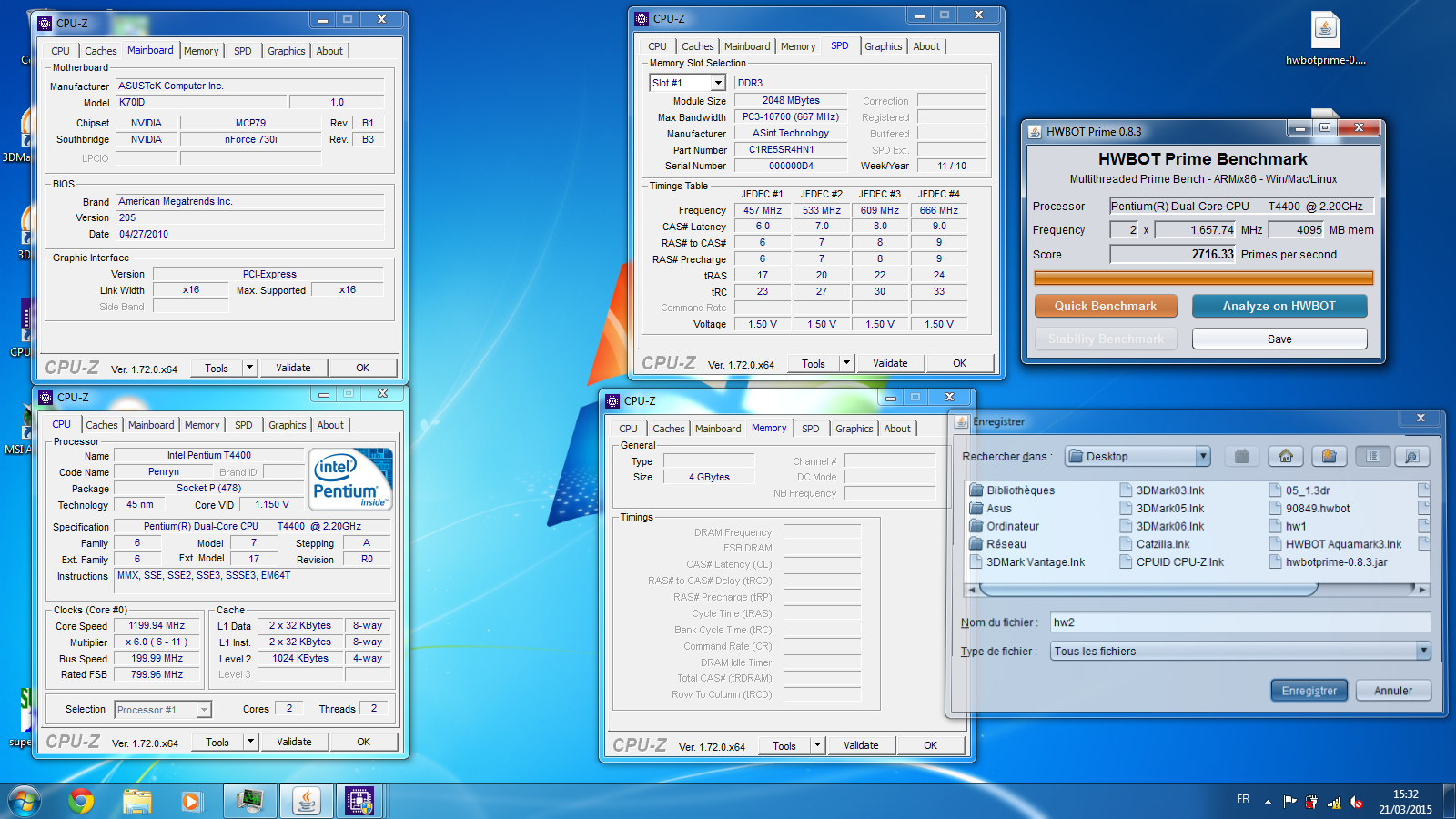Expand the Desktop location combo box
Viewport: 1456px width, 819px height.
1203,456
